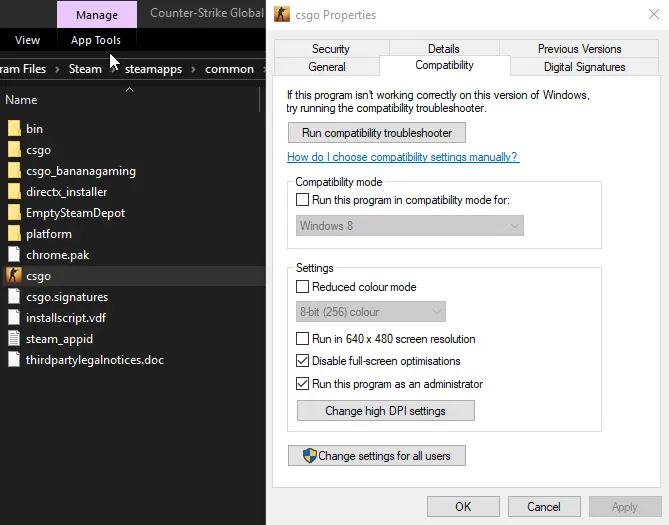
Task: Confirm with the OK button
Action: (x=463, y=507)
